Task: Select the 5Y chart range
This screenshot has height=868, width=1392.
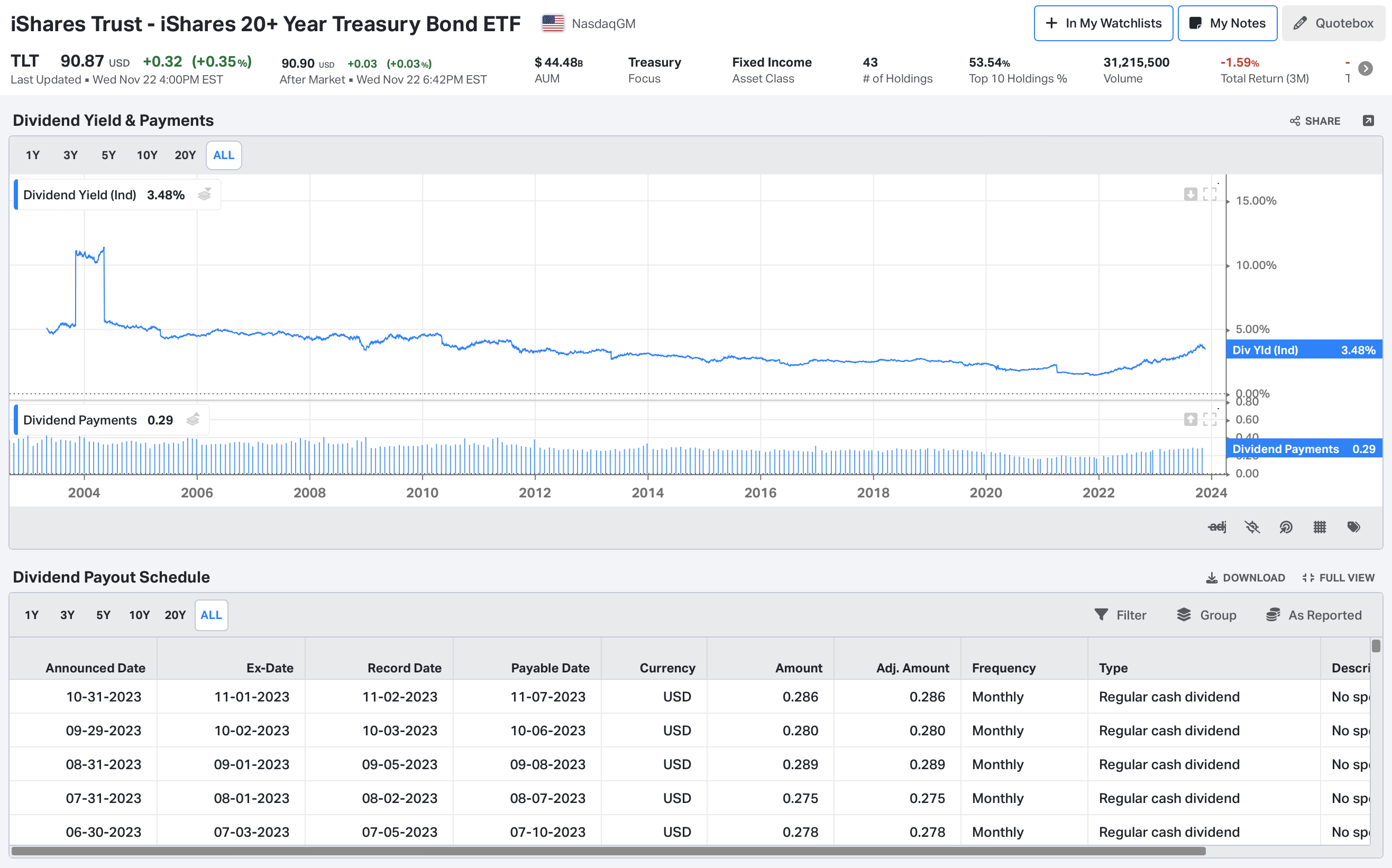Action: tap(108, 155)
